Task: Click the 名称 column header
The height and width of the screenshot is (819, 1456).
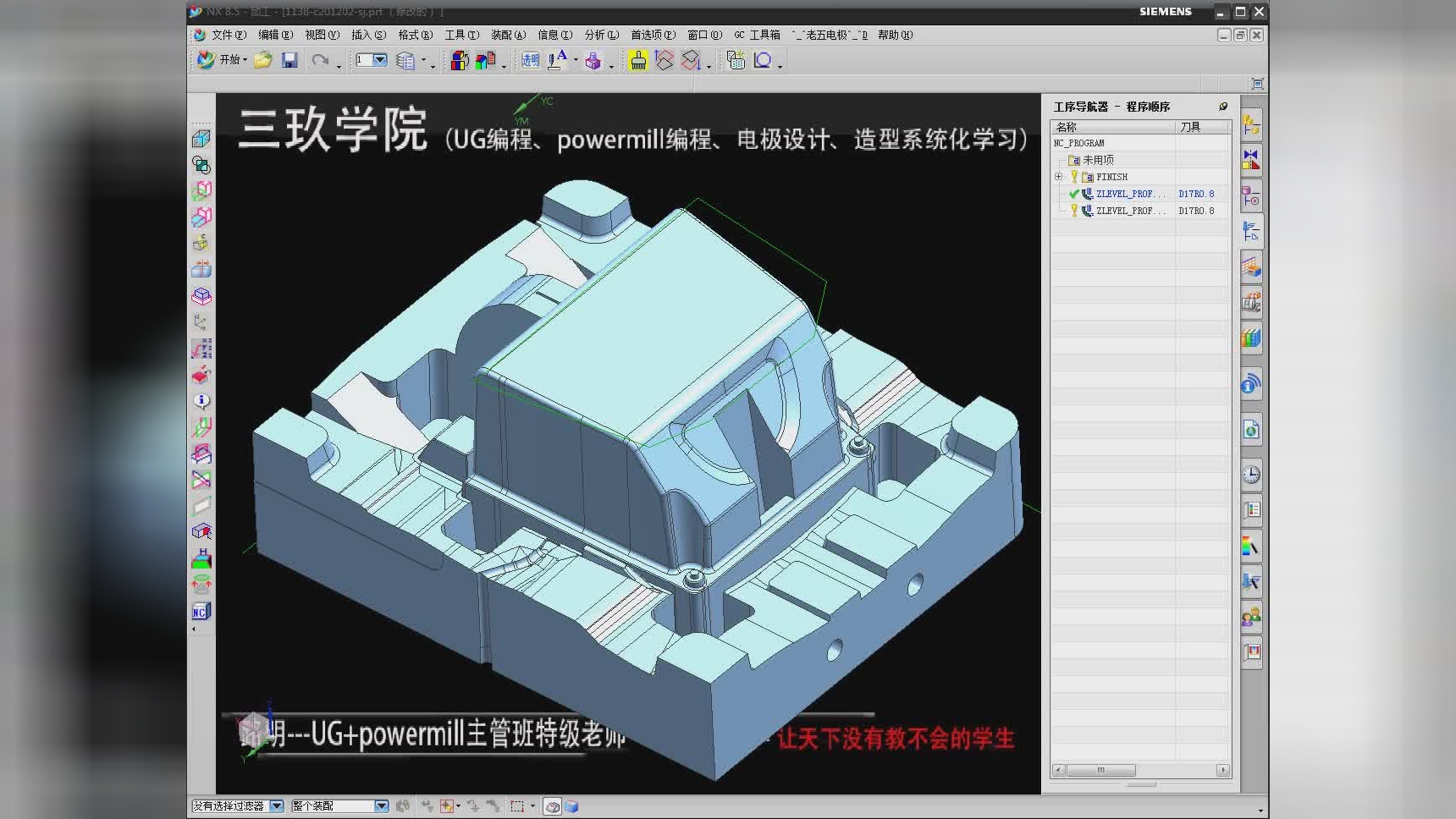Action: (x=1113, y=127)
